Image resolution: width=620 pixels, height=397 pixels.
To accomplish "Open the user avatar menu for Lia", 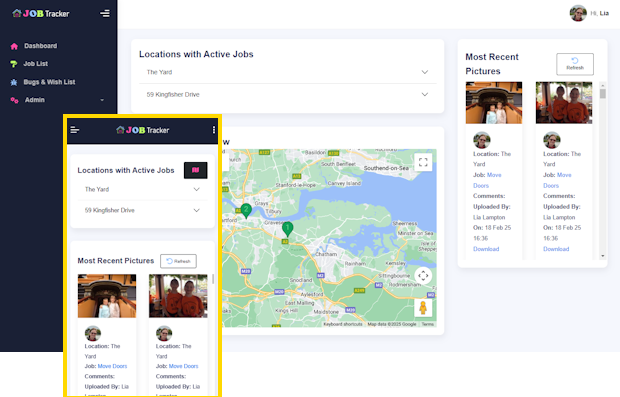I will pos(578,13).
